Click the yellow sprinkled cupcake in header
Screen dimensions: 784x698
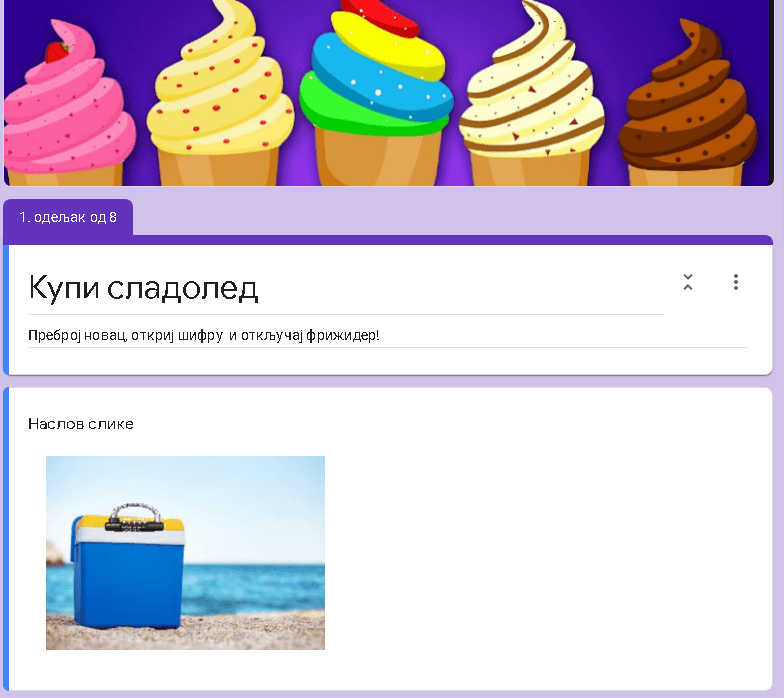(x=222, y=100)
